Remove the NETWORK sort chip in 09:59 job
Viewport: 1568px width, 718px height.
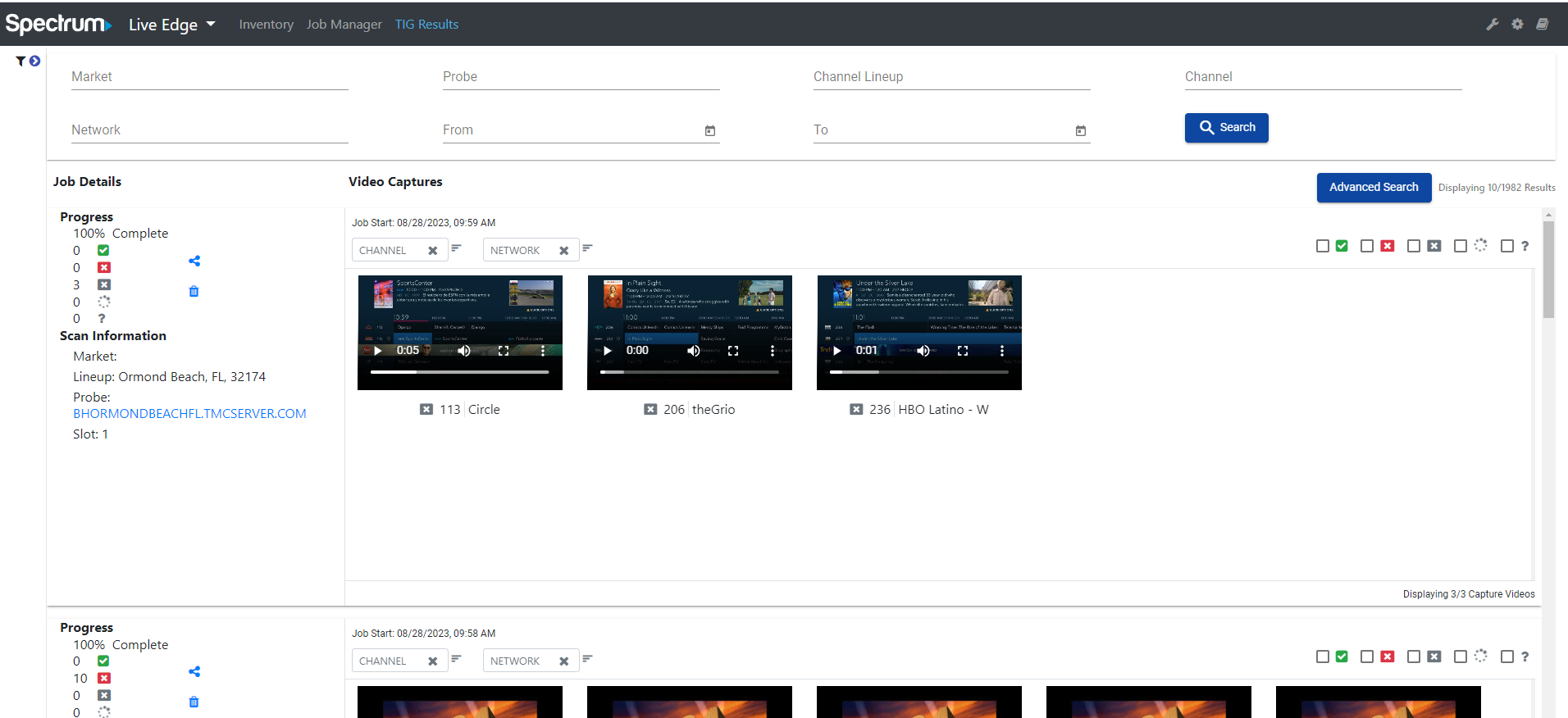(564, 251)
